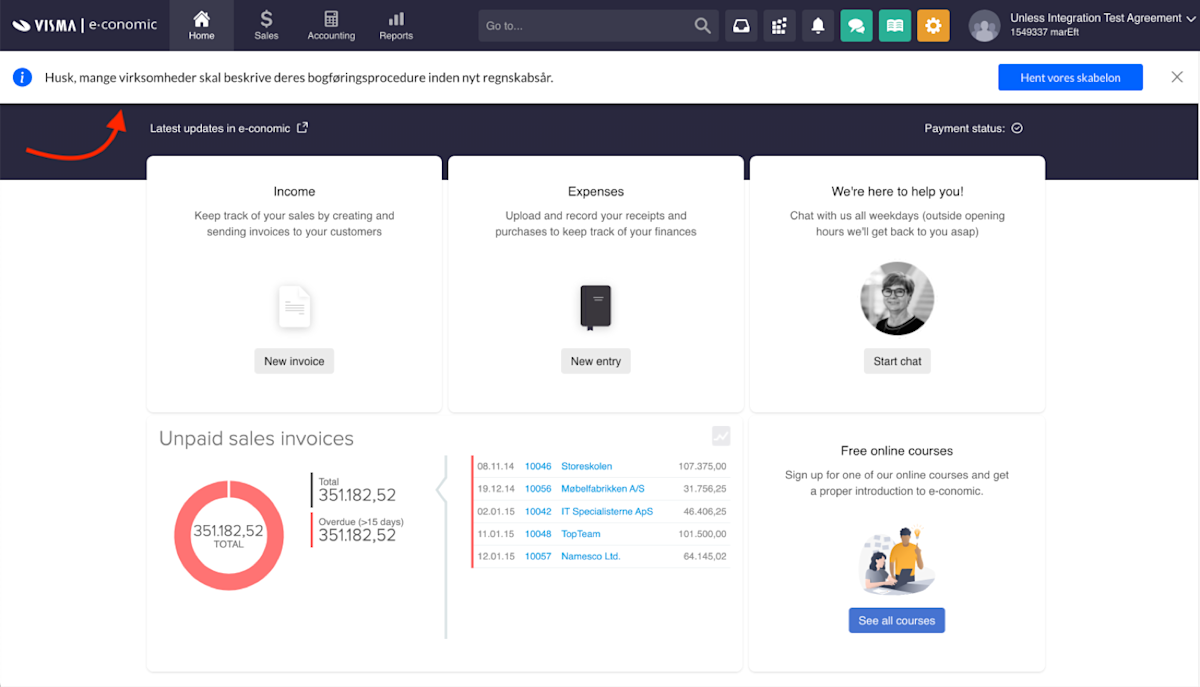Open the inbox tray icon

(x=741, y=25)
